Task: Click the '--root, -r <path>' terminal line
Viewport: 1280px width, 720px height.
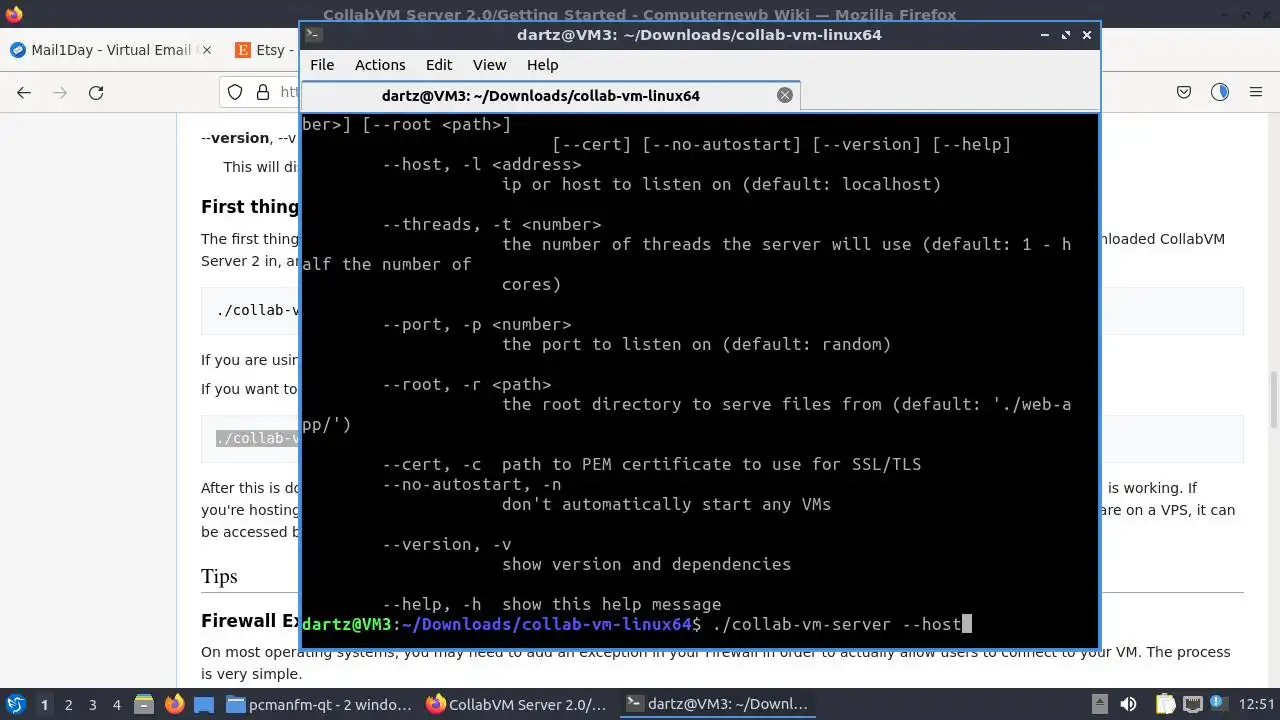Action: coord(467,384)
